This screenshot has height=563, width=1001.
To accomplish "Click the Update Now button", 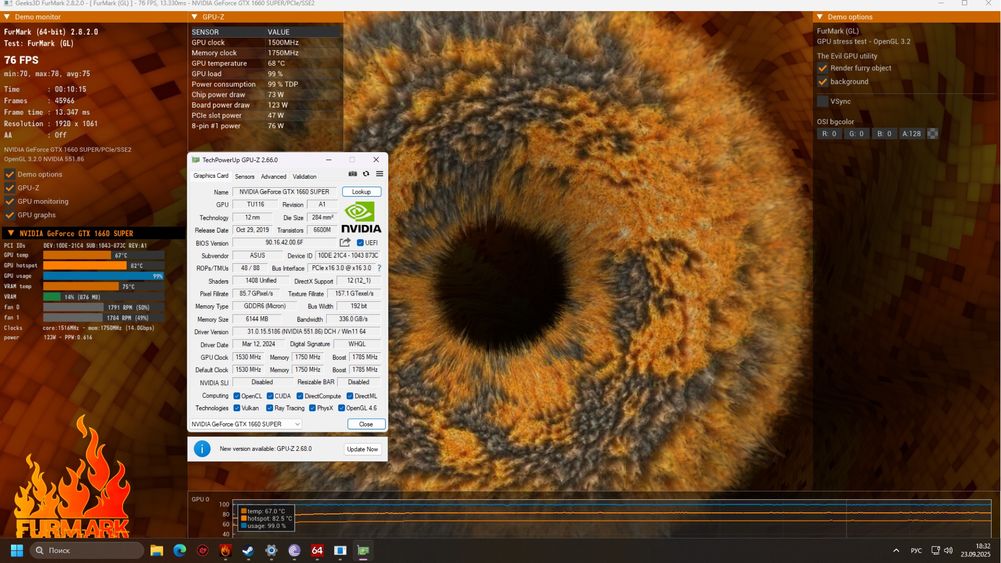I will [362, 449].
